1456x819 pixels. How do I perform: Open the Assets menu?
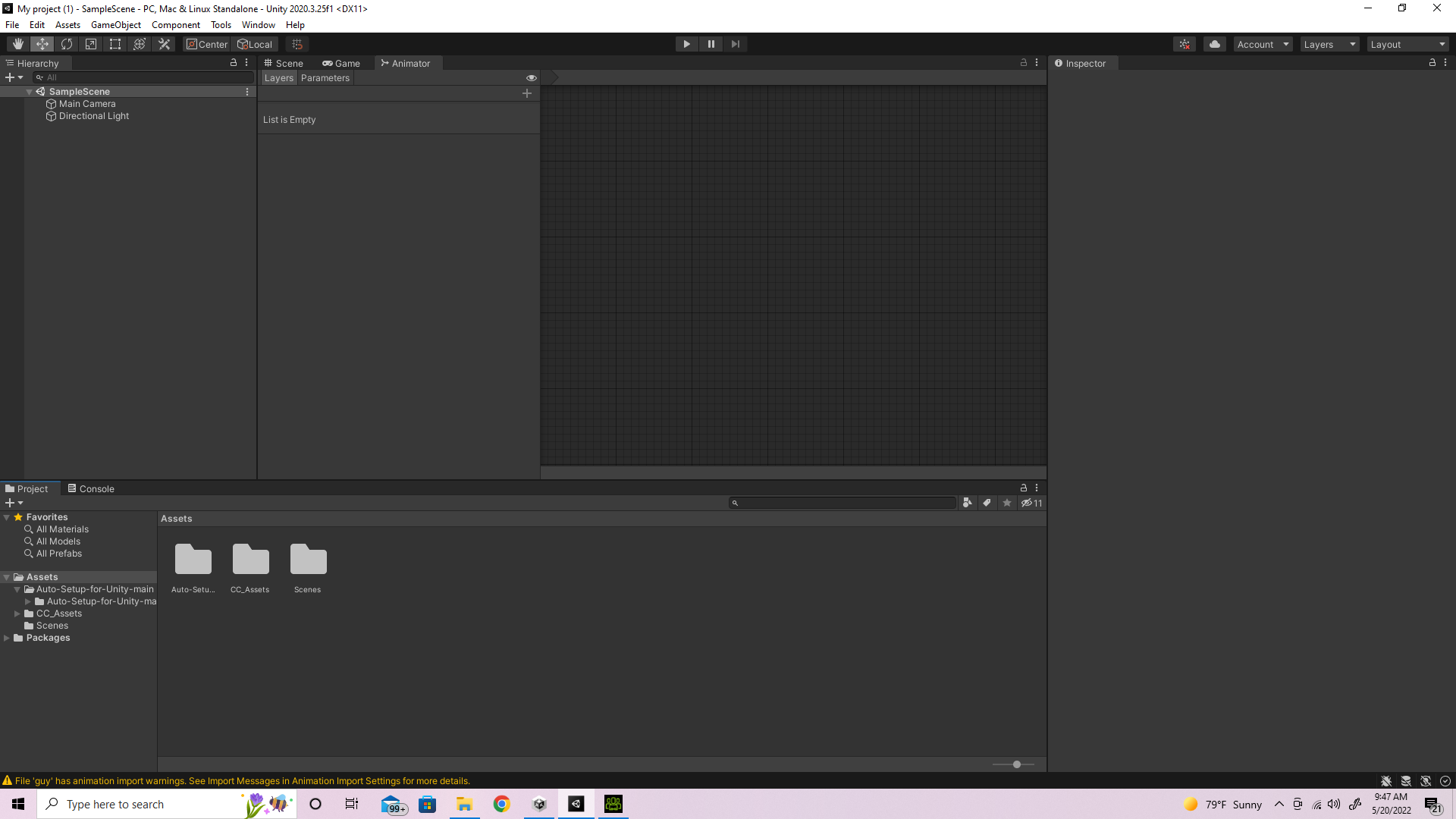pyautogui.click(x=67, y=25)
